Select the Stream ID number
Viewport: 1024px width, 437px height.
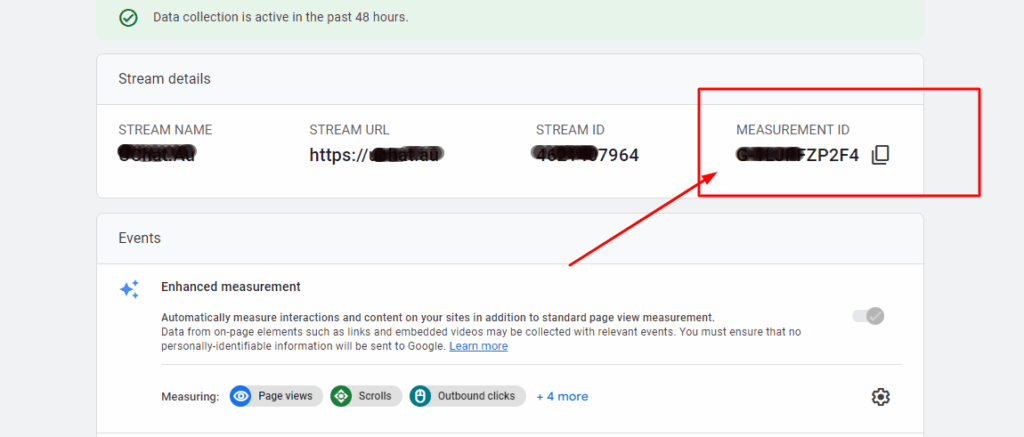click(587, 155)
